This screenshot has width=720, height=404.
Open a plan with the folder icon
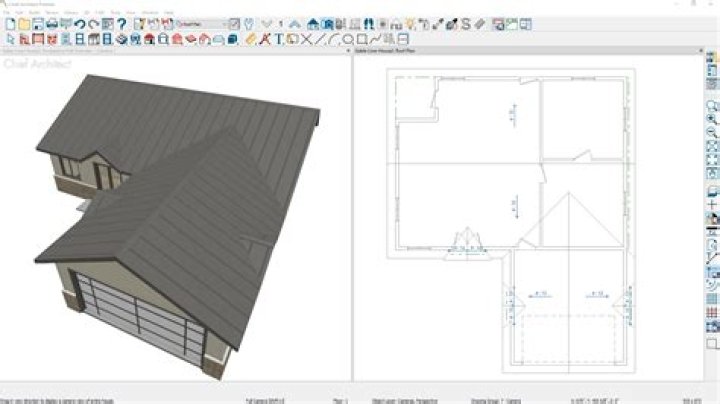[x=23, y=24]
